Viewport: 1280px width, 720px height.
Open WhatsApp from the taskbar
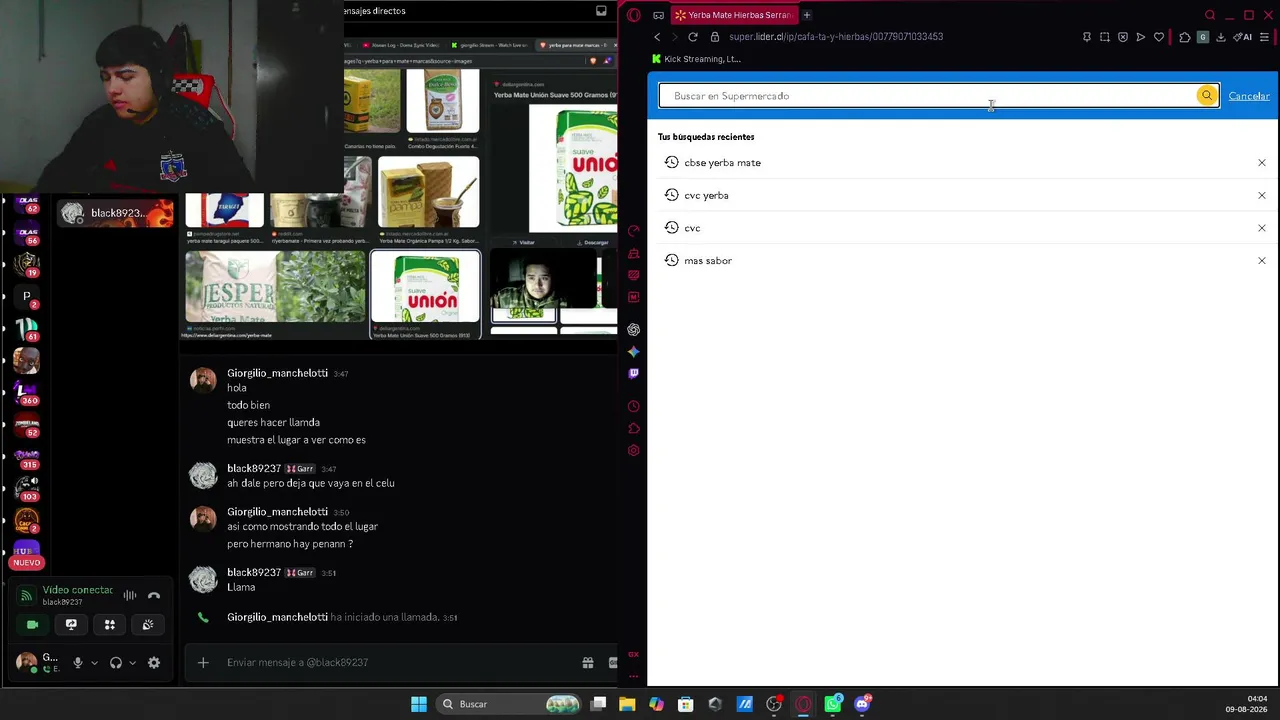point(833,704)
